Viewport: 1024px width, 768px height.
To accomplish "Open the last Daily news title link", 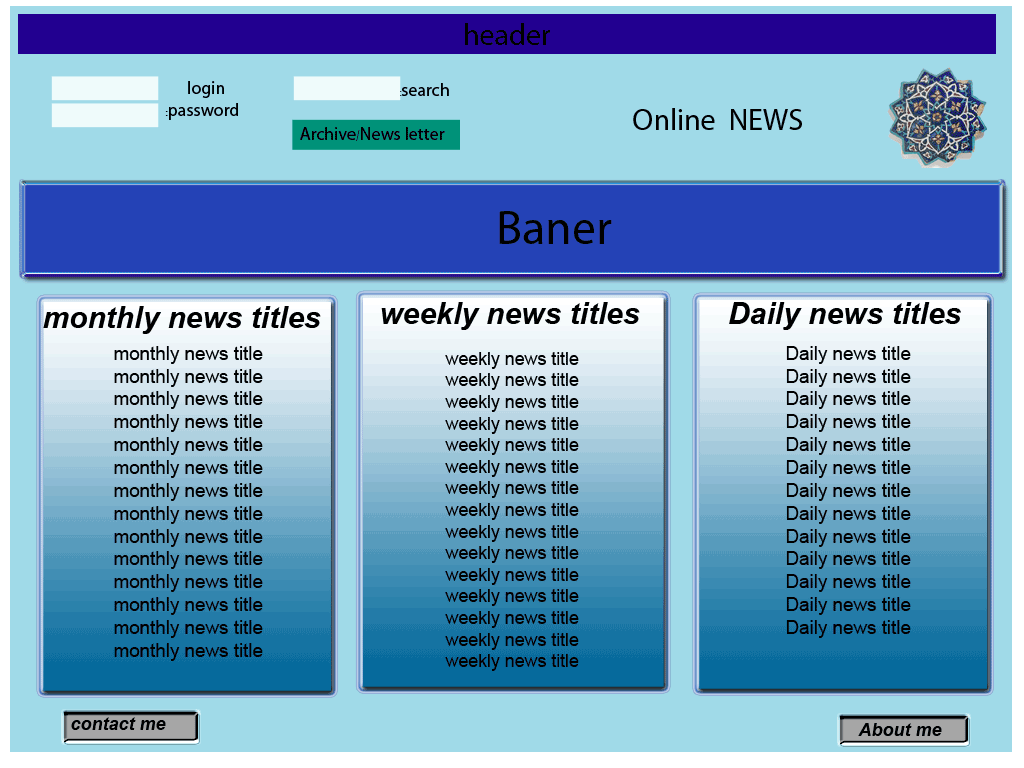I will click(848, 628).
